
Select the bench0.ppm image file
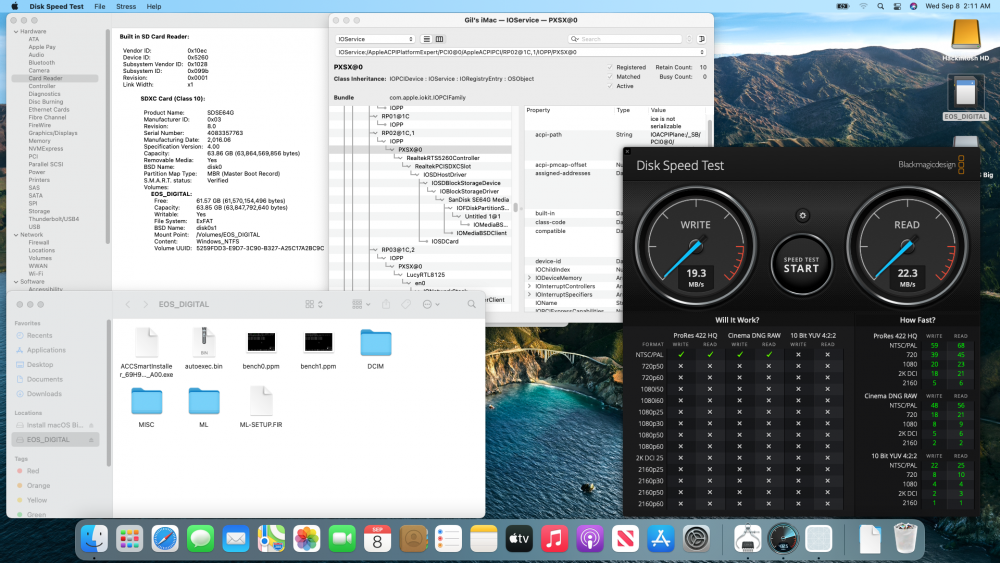261,348
